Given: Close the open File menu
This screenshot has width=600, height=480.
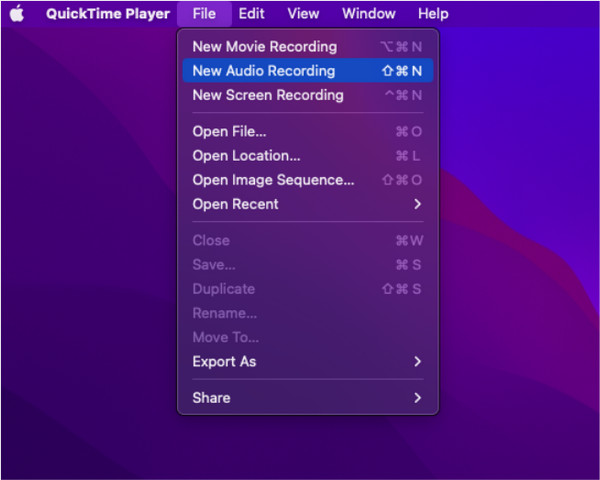Looking at the screenshot, I should pyautogui.click(x=204, y=14).
